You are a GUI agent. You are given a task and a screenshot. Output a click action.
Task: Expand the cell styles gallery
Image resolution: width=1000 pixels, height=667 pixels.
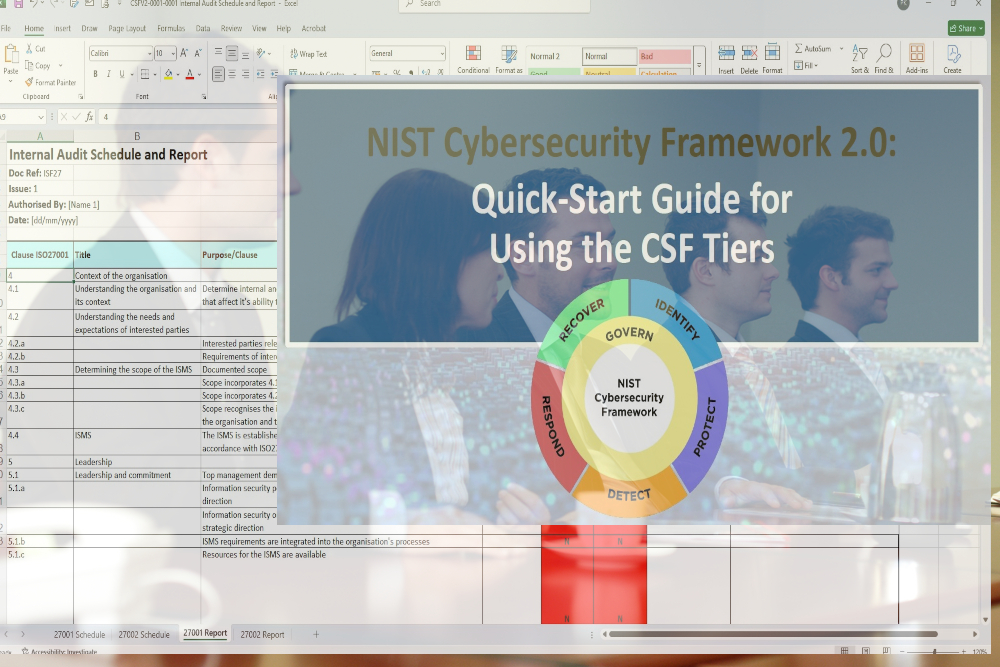699,65
